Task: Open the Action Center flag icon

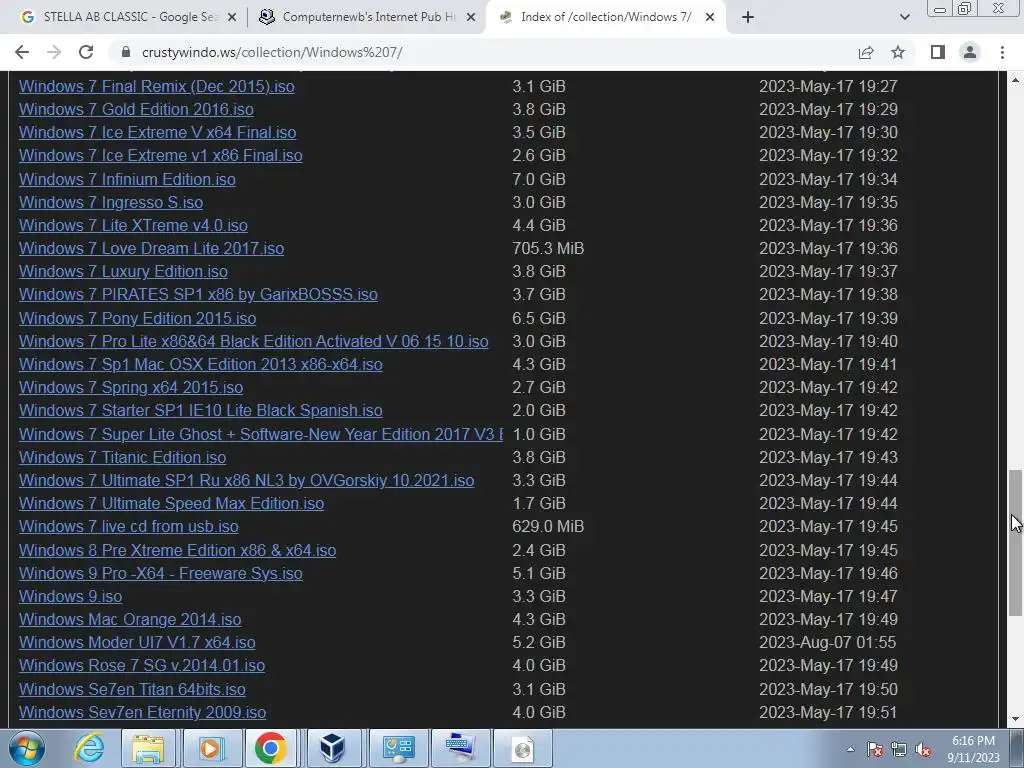Action: pyautogui.click(x=874, y=749)
